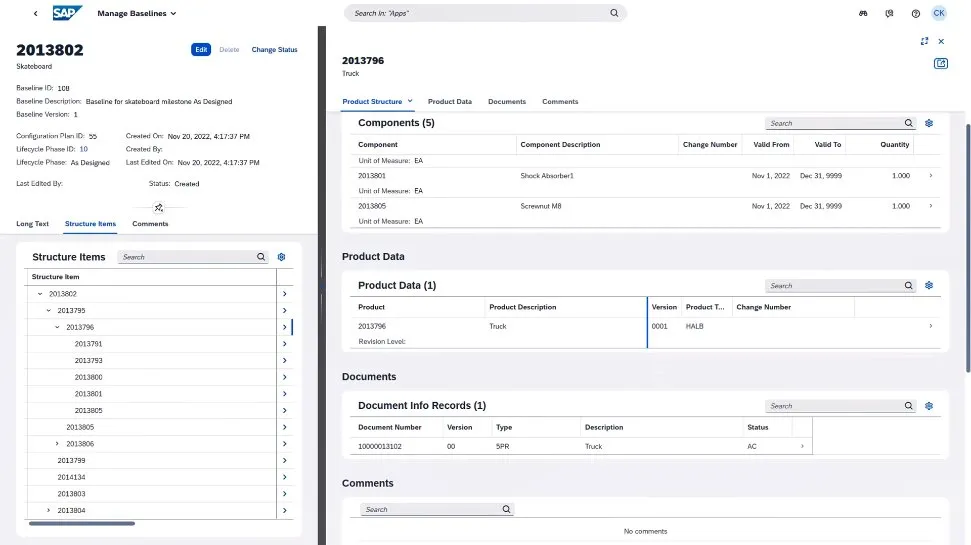
Task: Click the Edit button
Action: click(201, 50)
